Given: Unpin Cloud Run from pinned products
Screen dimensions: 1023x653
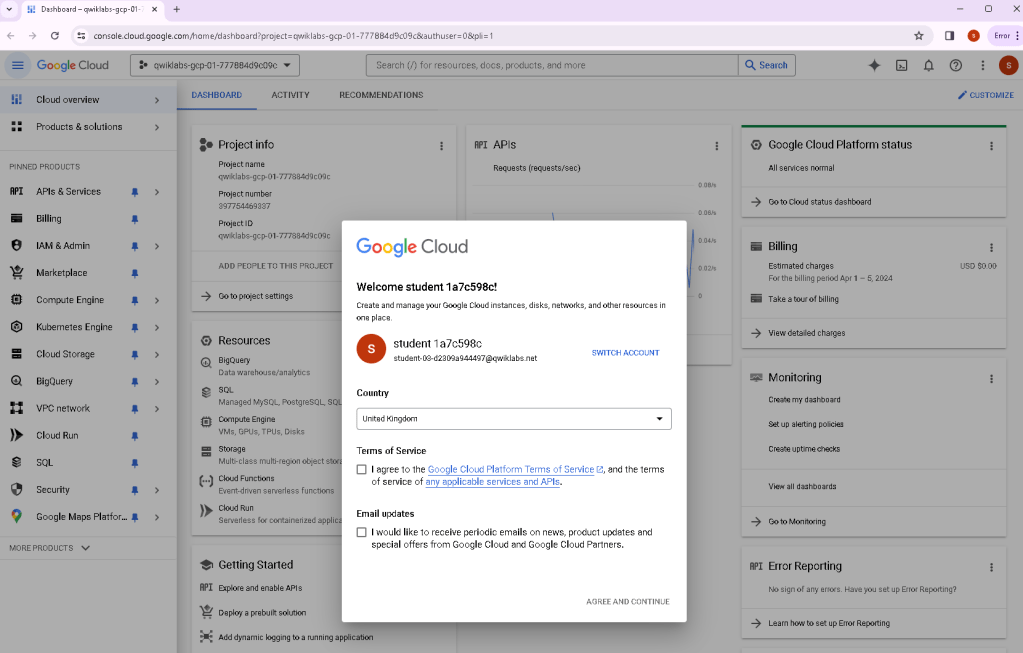Looking at the screenshot, I should 135,436.
